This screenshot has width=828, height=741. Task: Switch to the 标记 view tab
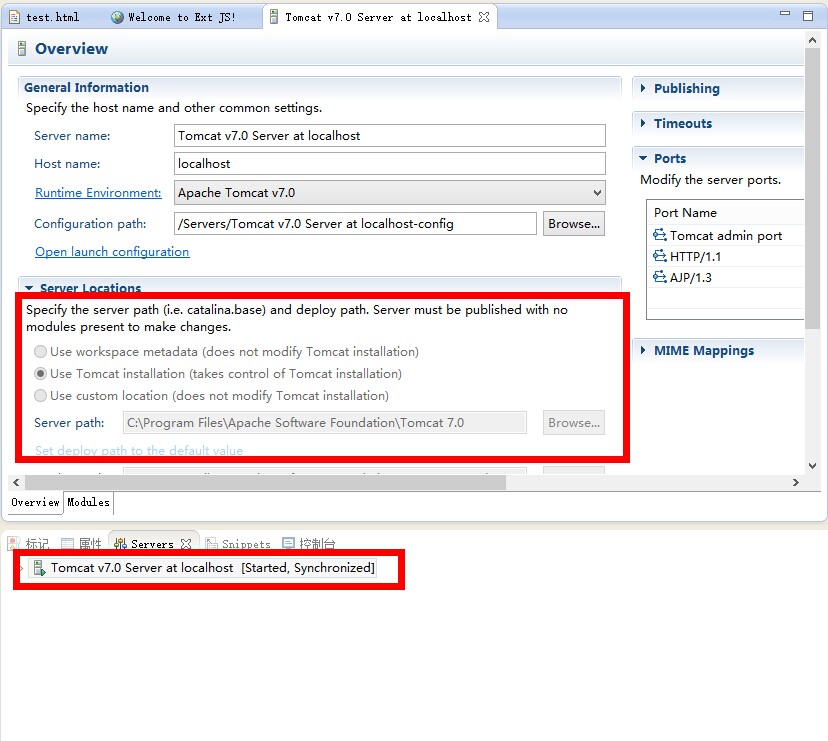pos(29,543)
